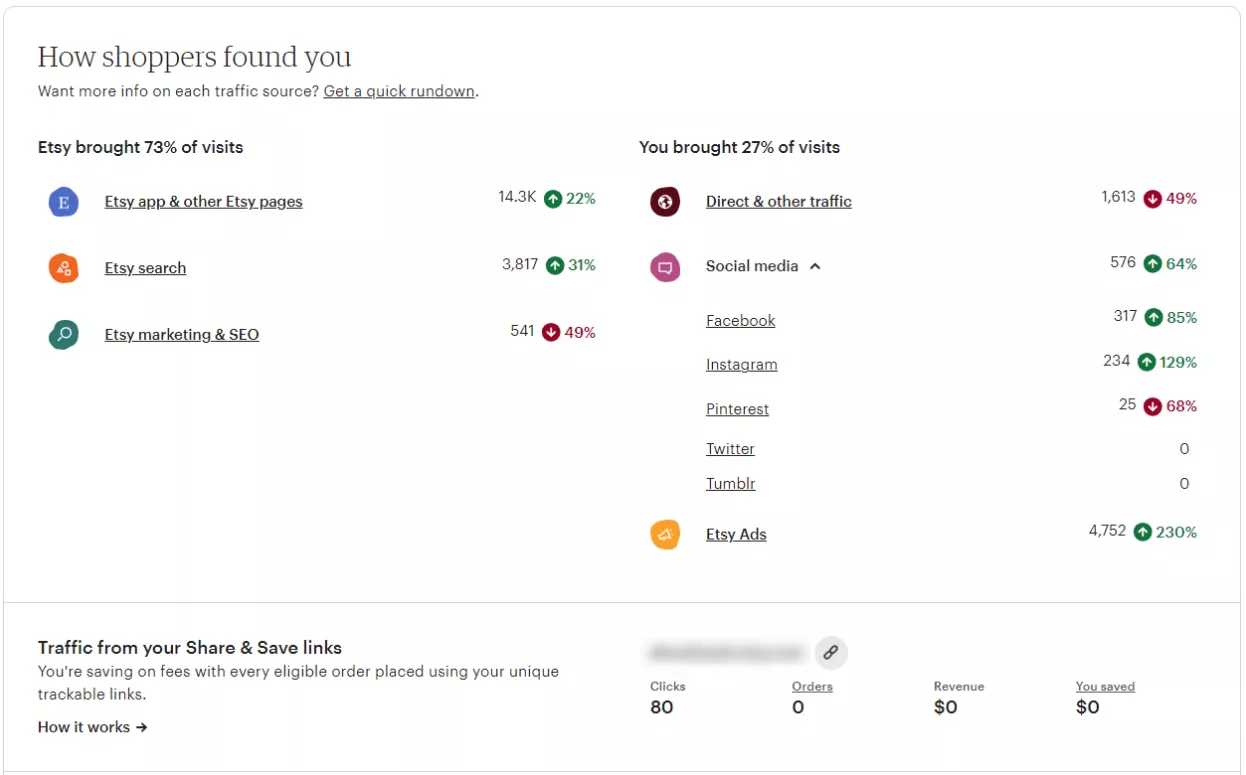Click the orange megaphone Etsy Ads icon
The height and width of the screenshot is (775, 1246).
click(665, 535)
